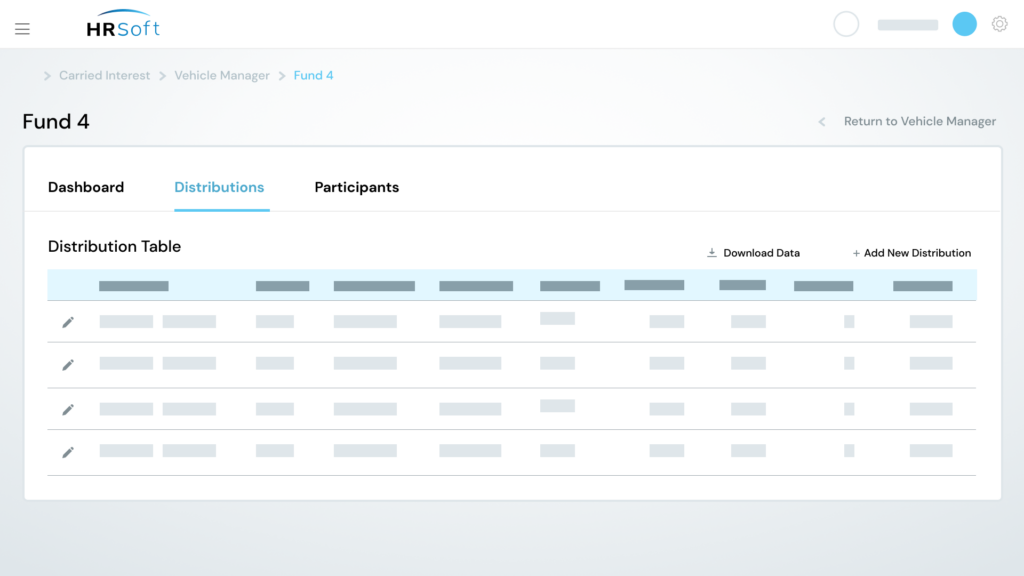Open the hamburger menu
The image size is (1024, 576).
tap(22, 29)
